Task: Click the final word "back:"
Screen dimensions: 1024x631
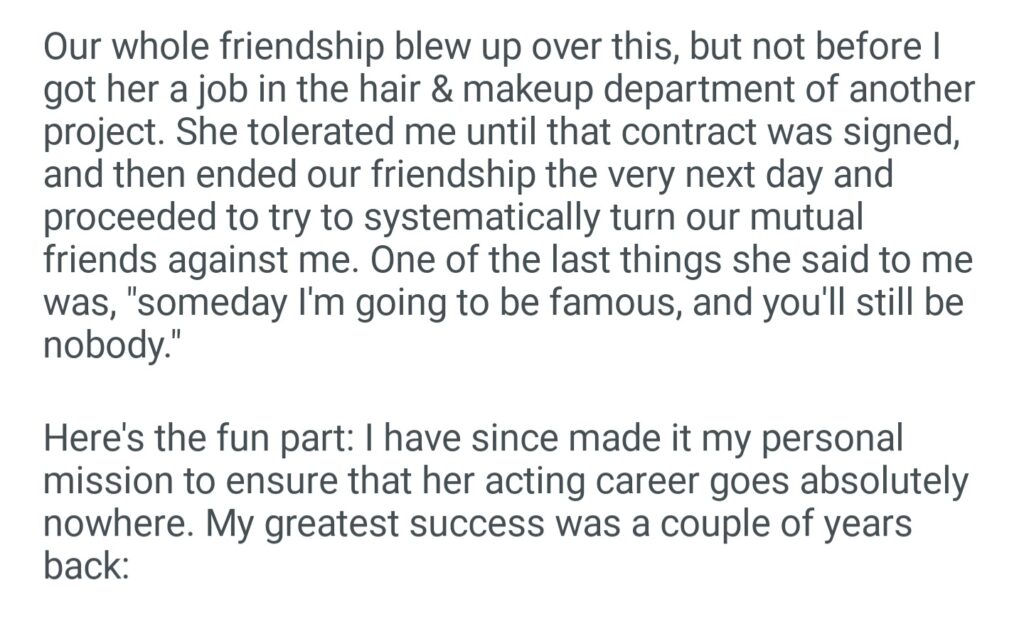Action: click(87, 567)
